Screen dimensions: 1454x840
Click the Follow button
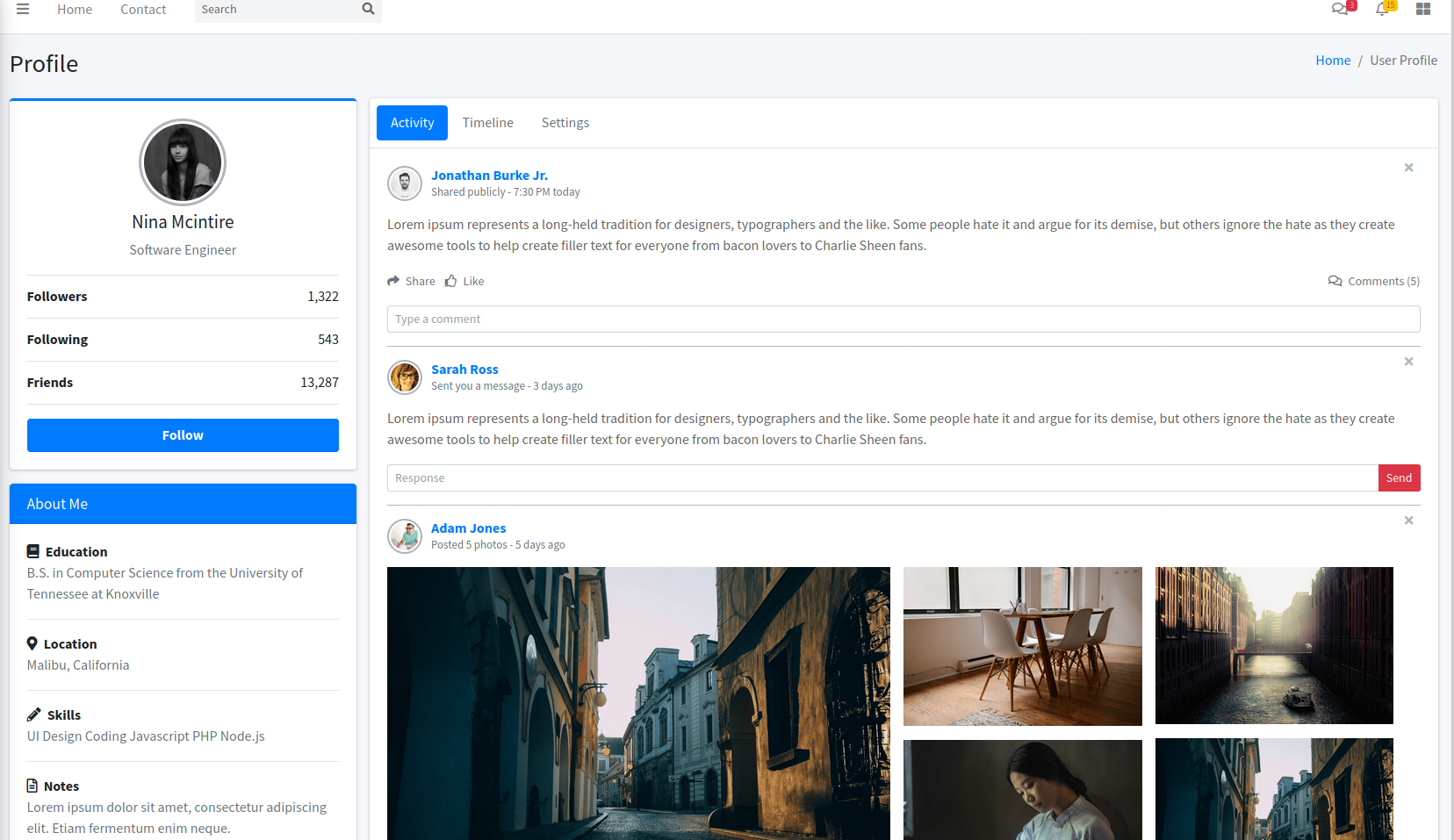(183, 435)
